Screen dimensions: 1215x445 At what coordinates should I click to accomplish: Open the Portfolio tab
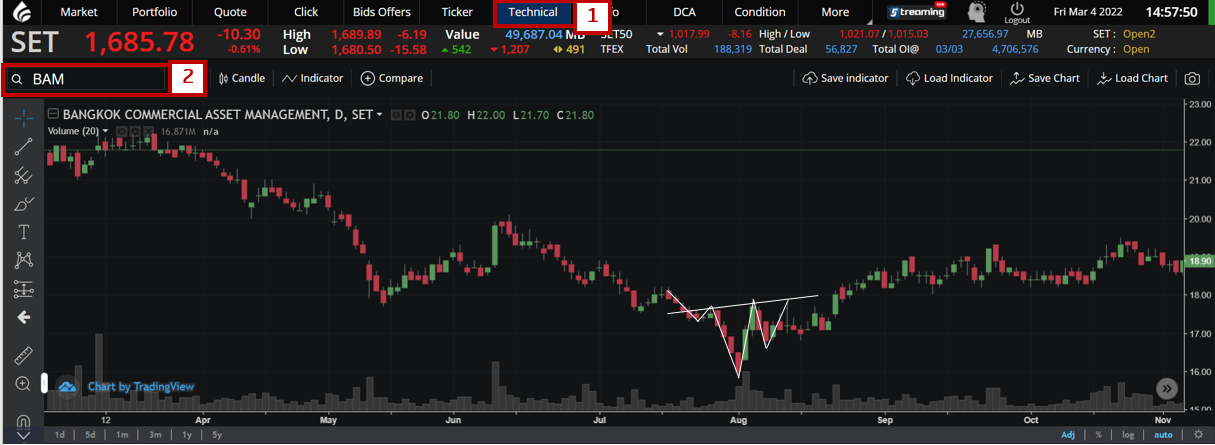pos(154,12)
